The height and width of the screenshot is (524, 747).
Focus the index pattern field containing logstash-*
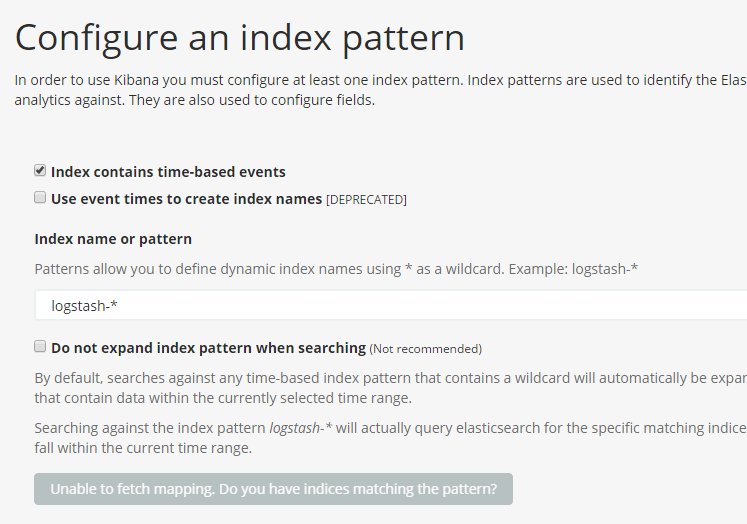pyautogui.click(x=390, y=306)
